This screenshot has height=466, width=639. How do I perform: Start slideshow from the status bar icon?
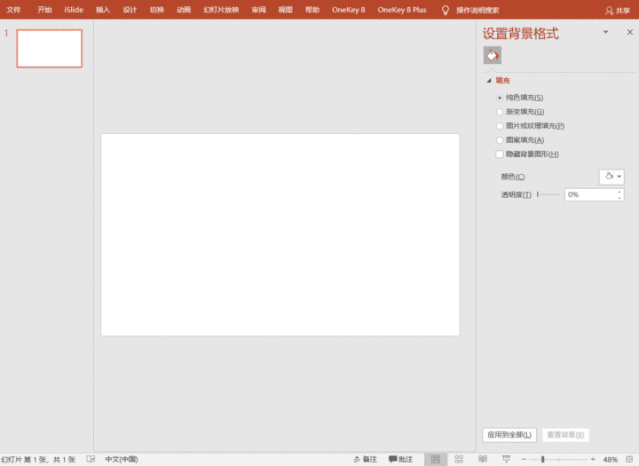click(506, 459)
